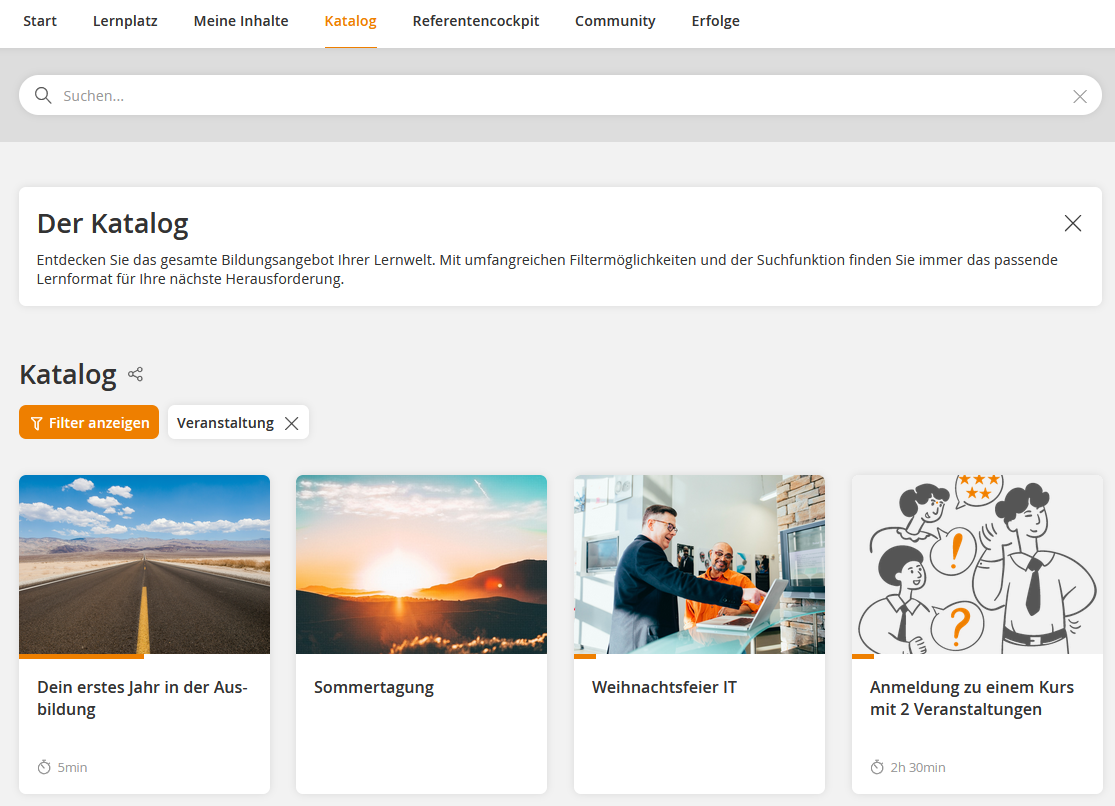The image size is (1115, 806).
Task: Open the Erfolge tab
Action: coord(715,21)
